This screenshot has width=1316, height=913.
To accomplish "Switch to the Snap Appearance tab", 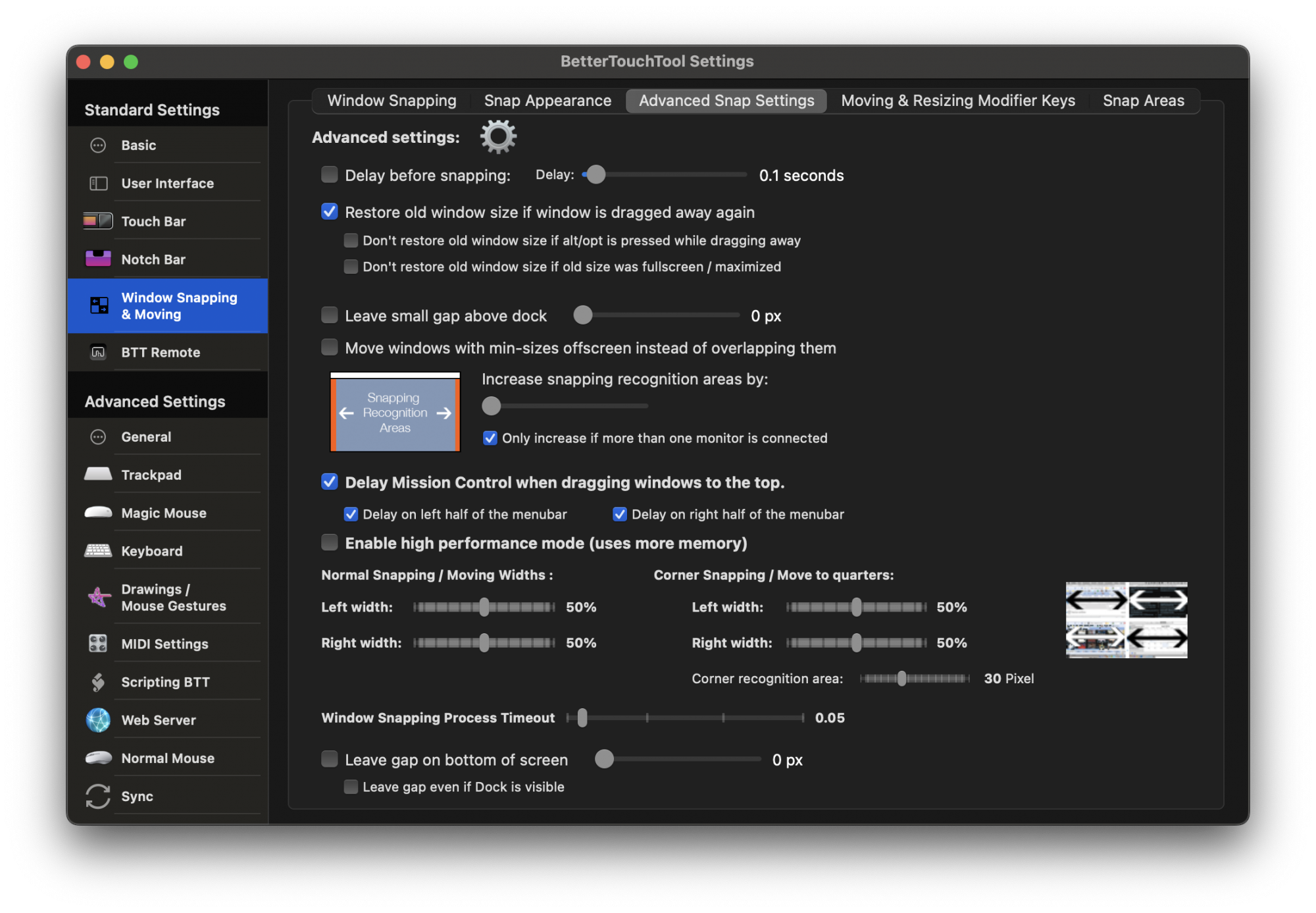I will coord(547,101).
